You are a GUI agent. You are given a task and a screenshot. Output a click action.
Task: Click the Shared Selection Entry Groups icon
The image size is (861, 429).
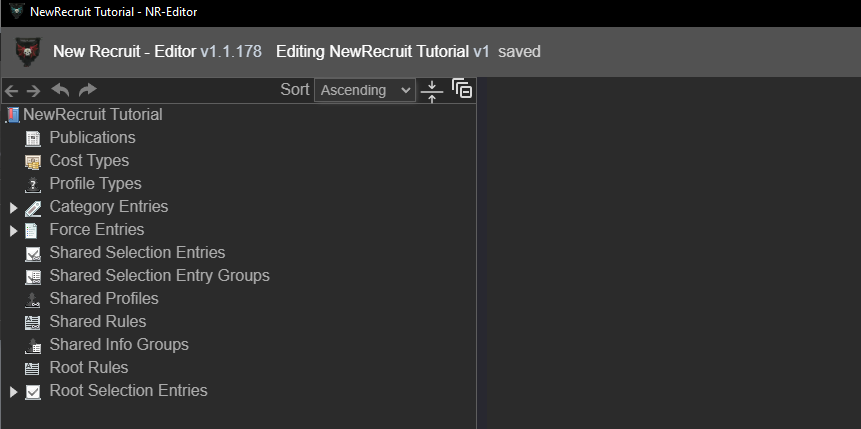point(33,277)
